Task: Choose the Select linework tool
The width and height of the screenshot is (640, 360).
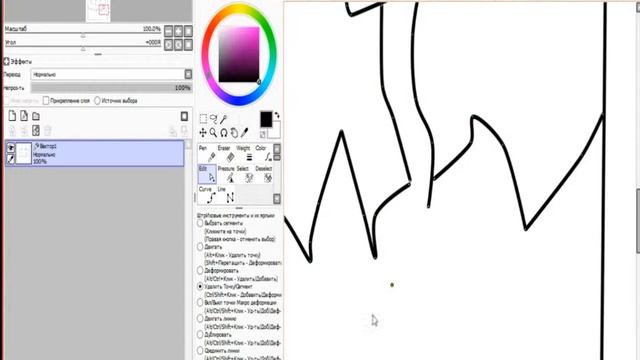Action: coord(245,174)
